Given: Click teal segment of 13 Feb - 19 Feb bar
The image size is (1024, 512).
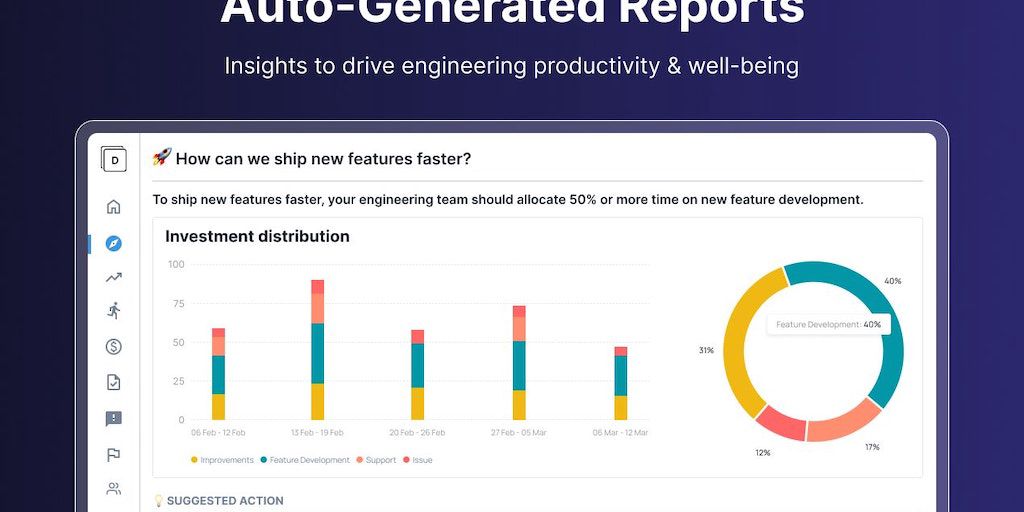Looking at the screenshot, I should tap(317, 353).
